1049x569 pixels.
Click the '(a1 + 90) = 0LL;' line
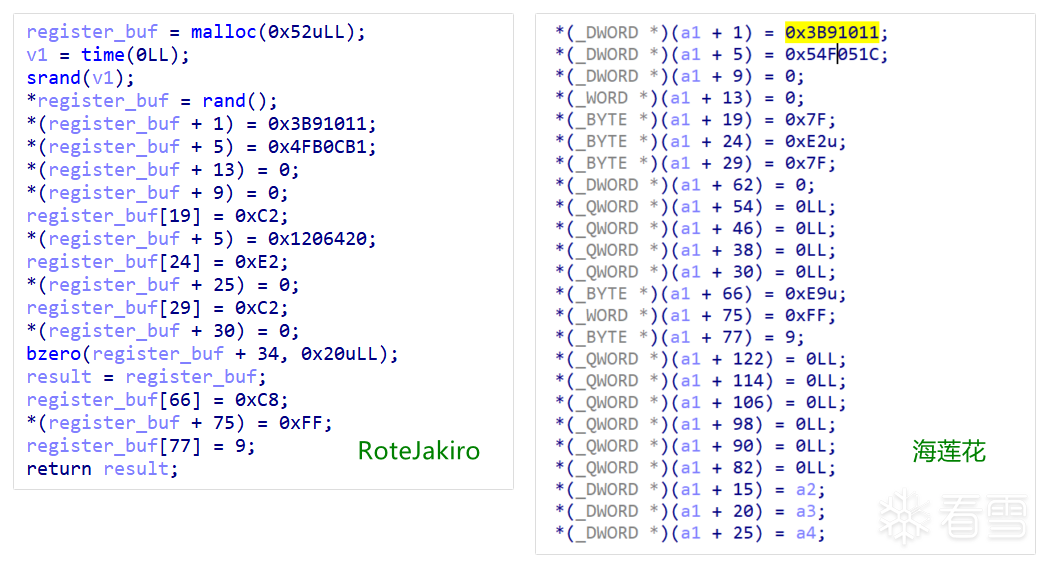click(695, 446)
